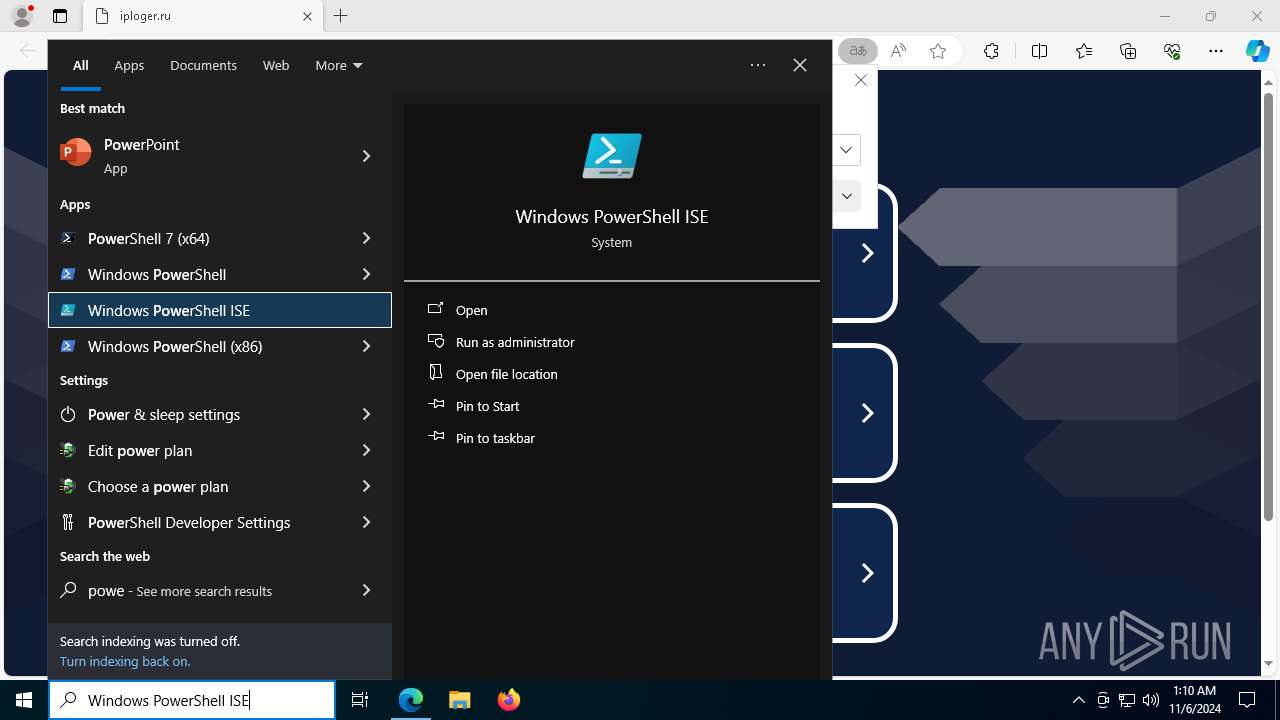Click Open for Windows PowerShell ISE

tap(471, 310)
